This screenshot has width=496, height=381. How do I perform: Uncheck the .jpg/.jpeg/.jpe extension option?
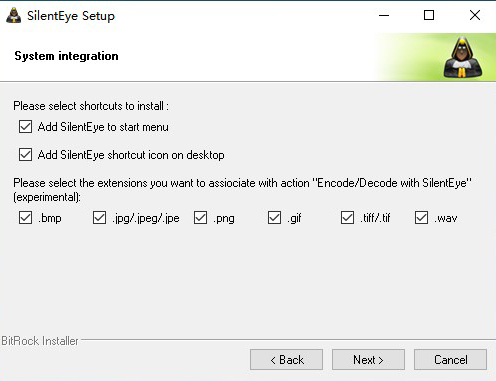click(x=99, y=218)
